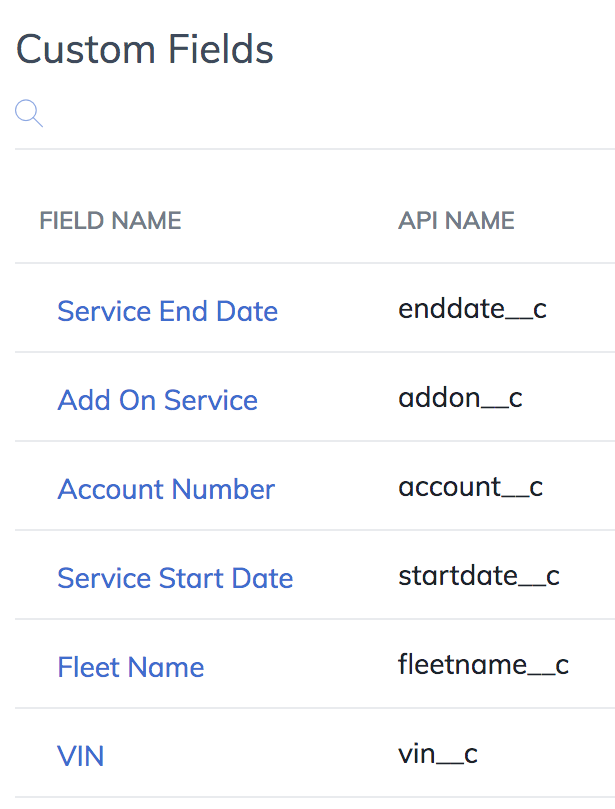Viewport: 615px width, 809px height.
Task: Open the VIN custom field
Action: pos(81,756)
